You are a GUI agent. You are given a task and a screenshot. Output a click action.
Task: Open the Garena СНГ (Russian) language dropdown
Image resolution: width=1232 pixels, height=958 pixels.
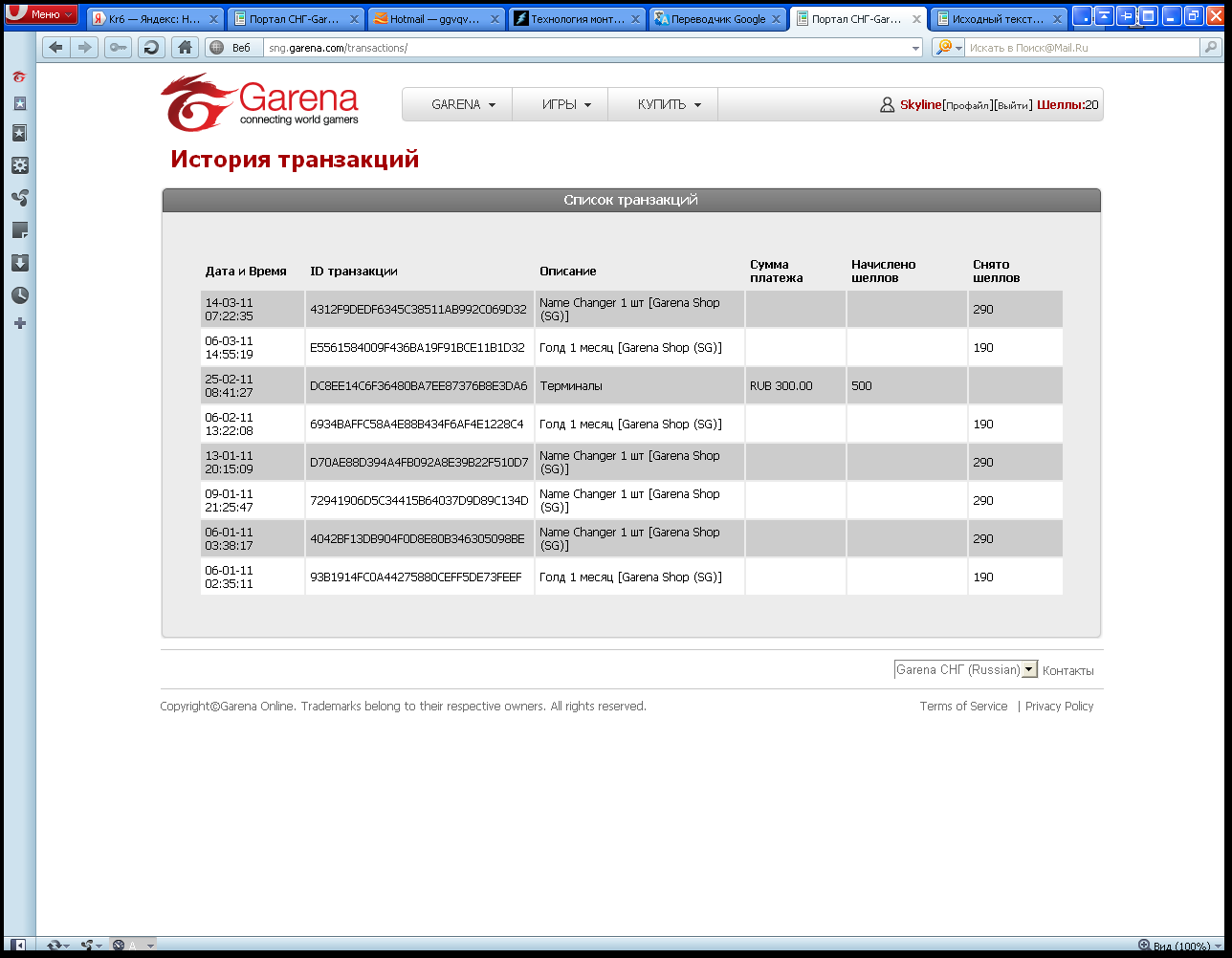[x=966, y=669]
